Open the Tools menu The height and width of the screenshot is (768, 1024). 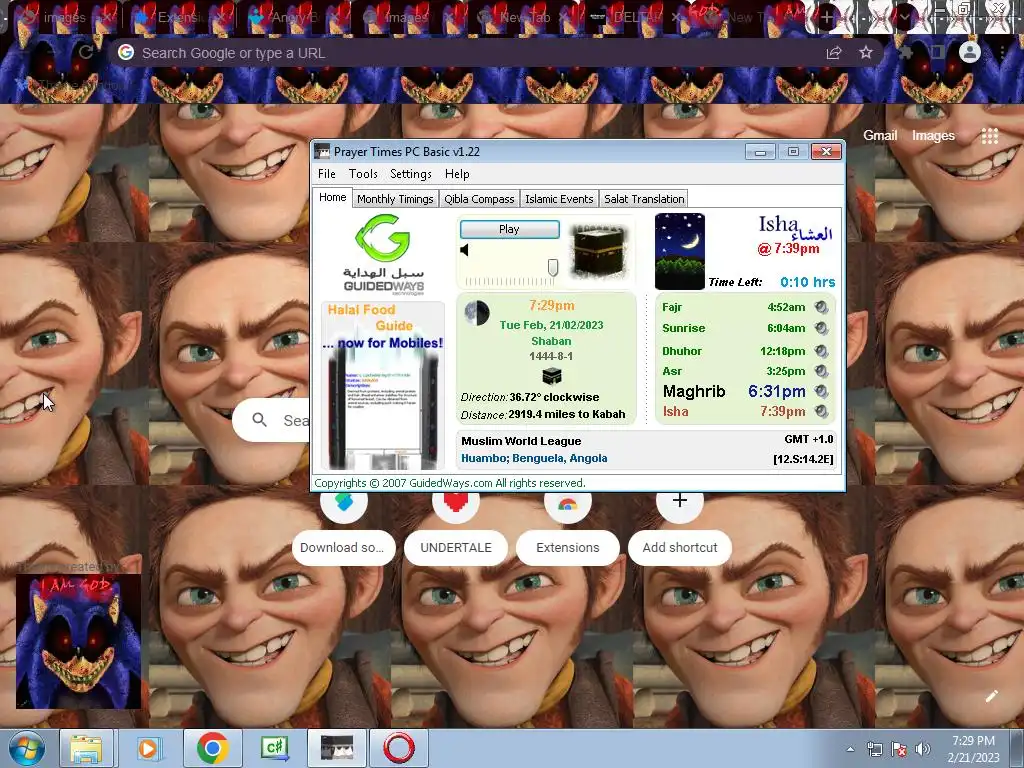click(363, 174)
